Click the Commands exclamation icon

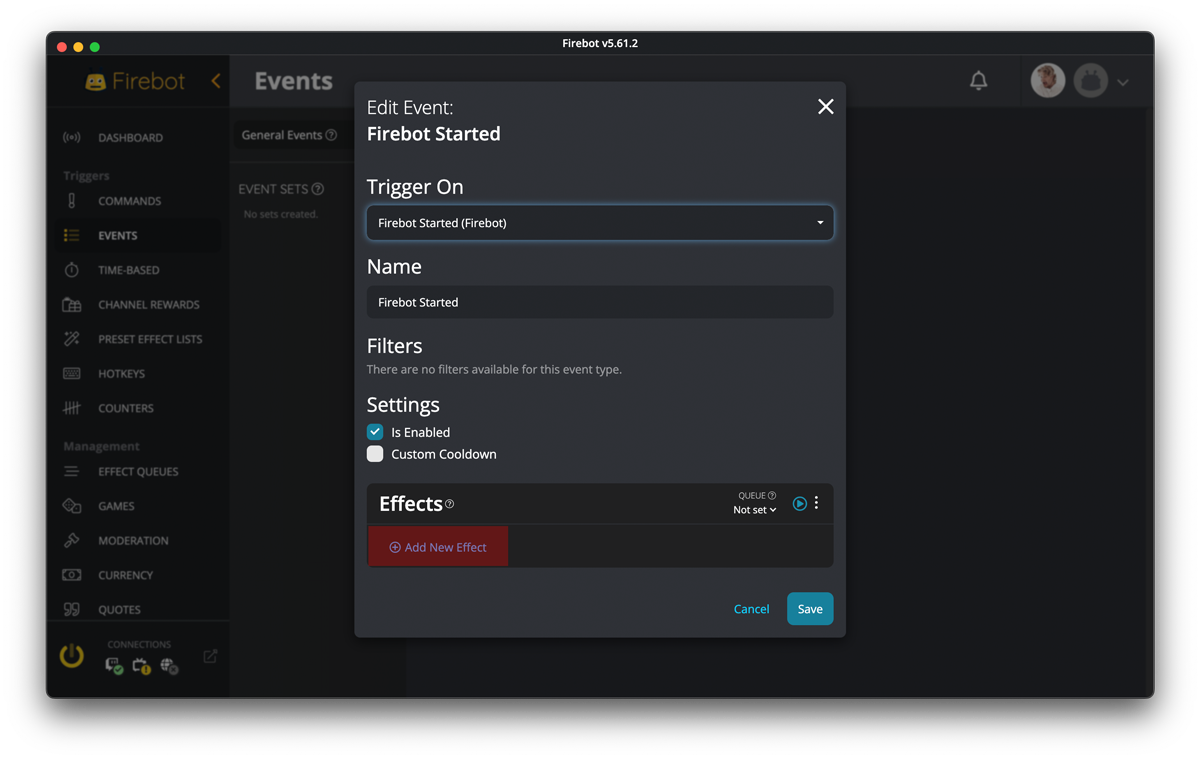pyautogui.click(x=72, y=201)
